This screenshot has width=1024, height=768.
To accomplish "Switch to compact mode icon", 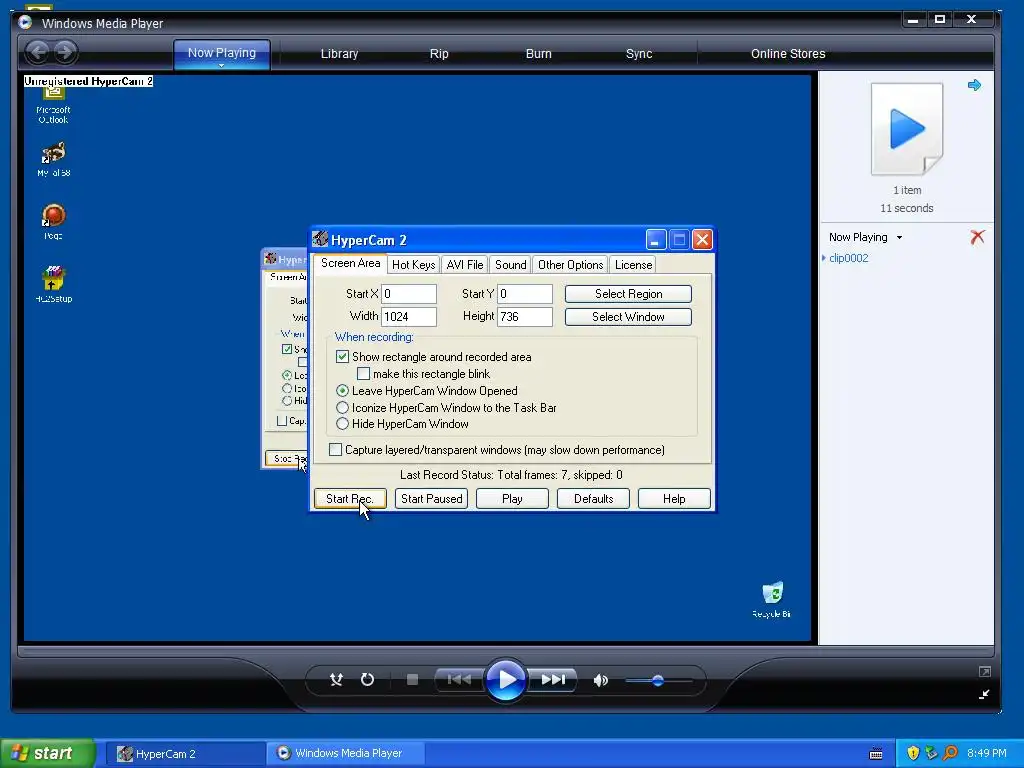I will pyautogui.click(x=985, y=694).
